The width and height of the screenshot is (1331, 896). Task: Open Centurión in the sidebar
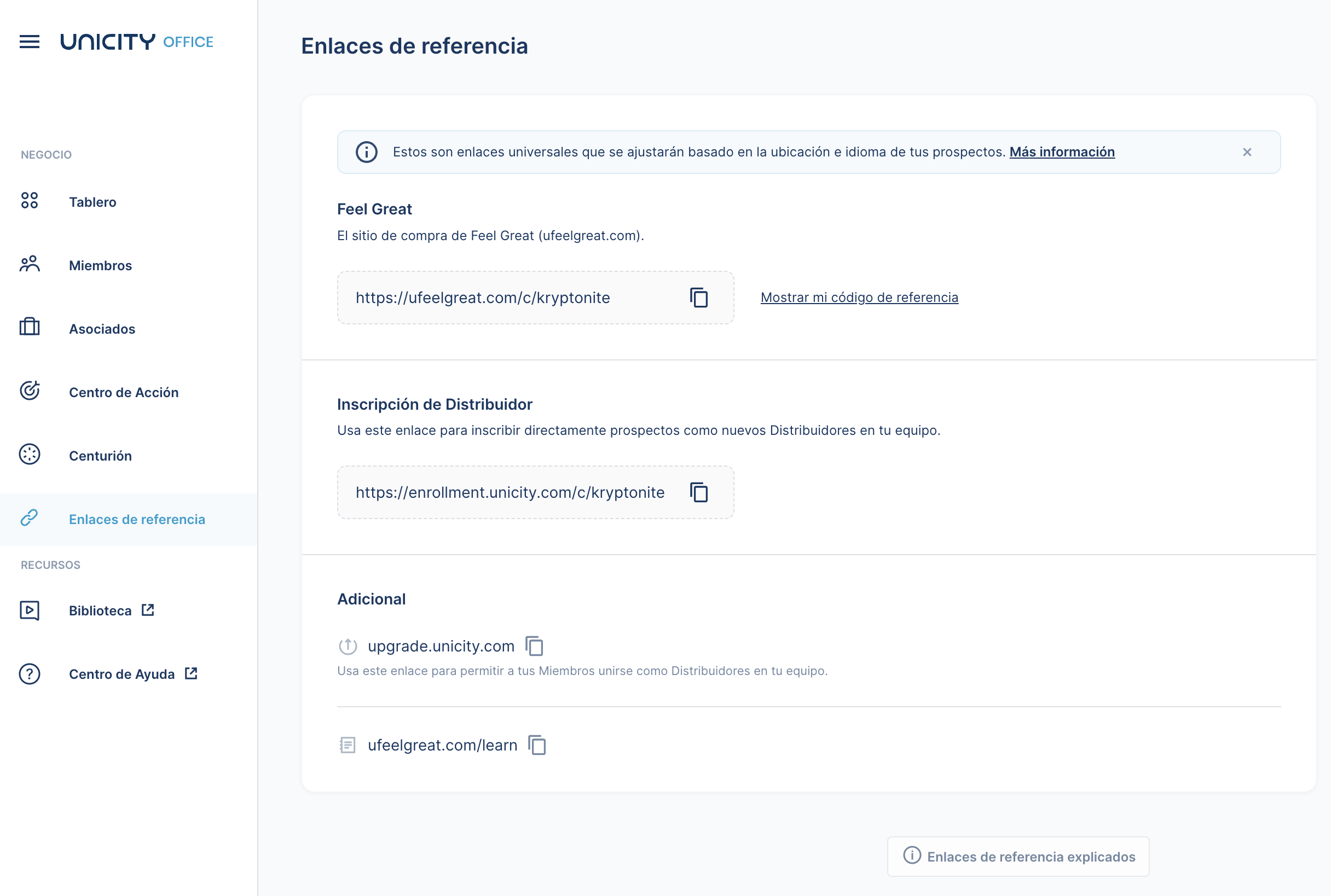tap(129, 456)
